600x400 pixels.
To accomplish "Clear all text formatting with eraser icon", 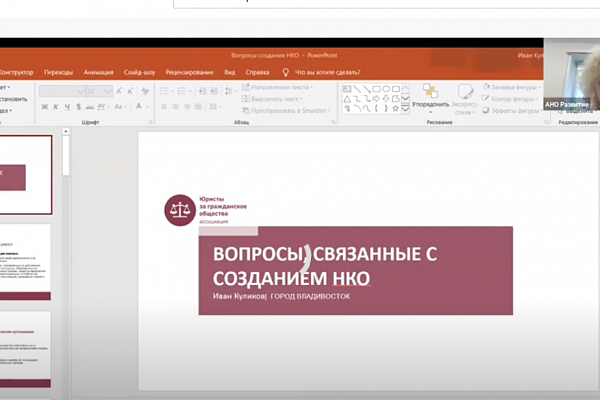I will [145, 91].
